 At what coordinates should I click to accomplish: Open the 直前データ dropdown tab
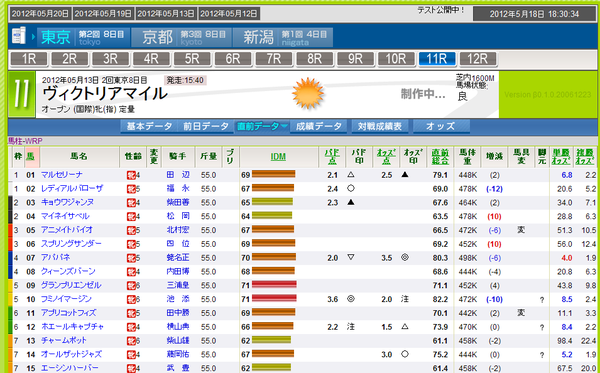point(262,126)
